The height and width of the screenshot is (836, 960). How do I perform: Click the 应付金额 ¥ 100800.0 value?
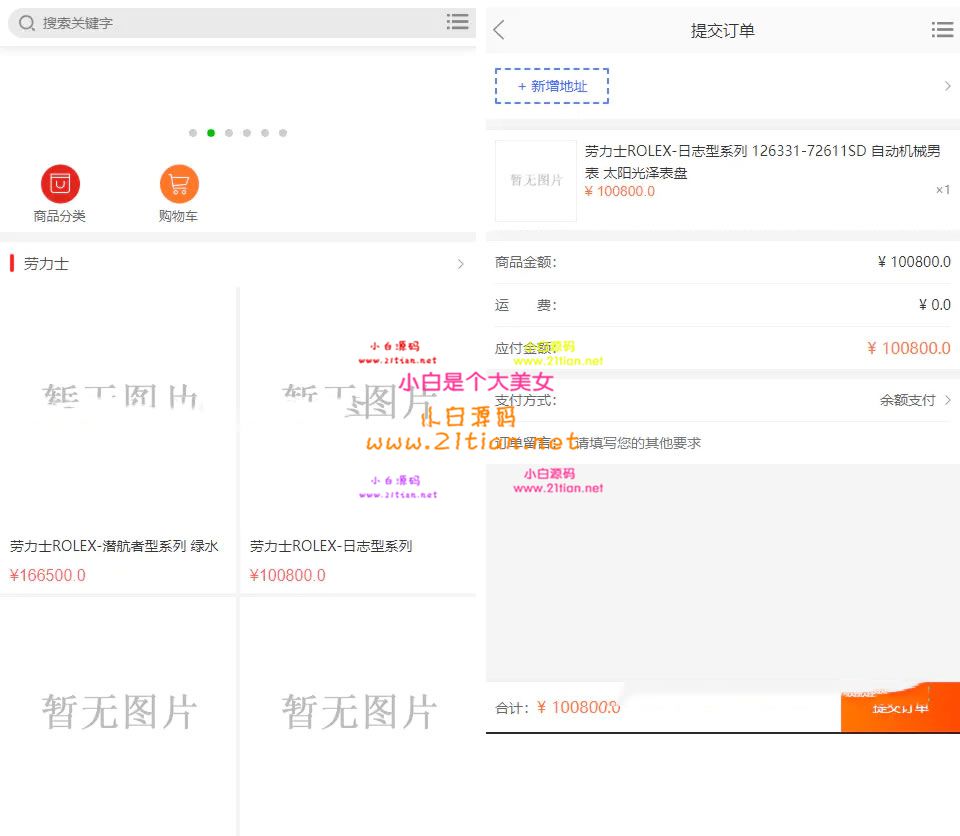(x=909, y=348)
